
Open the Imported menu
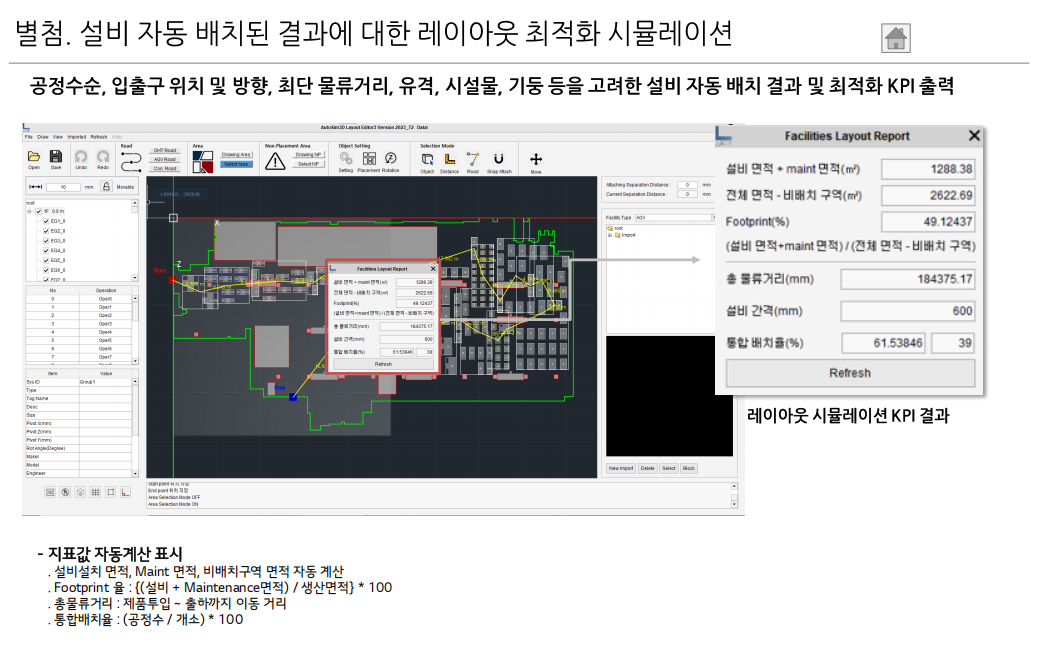click(x=76, y=136)
